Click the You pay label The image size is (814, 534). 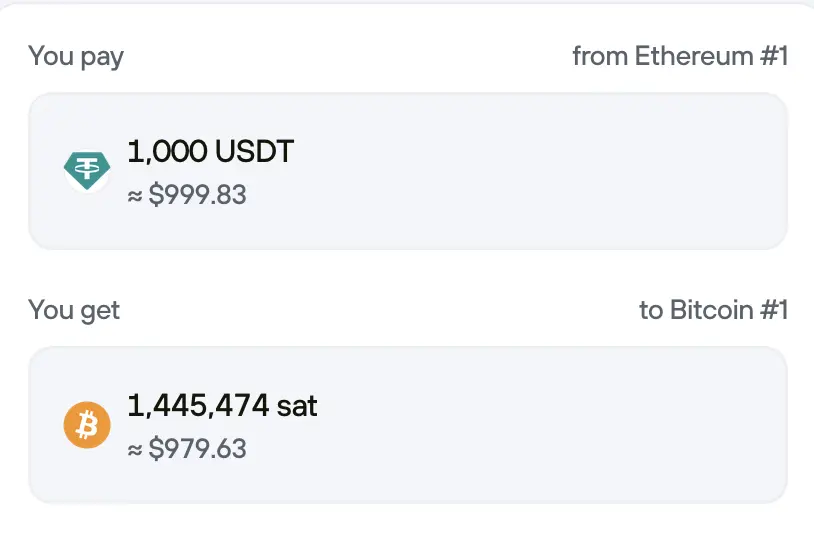76,56
